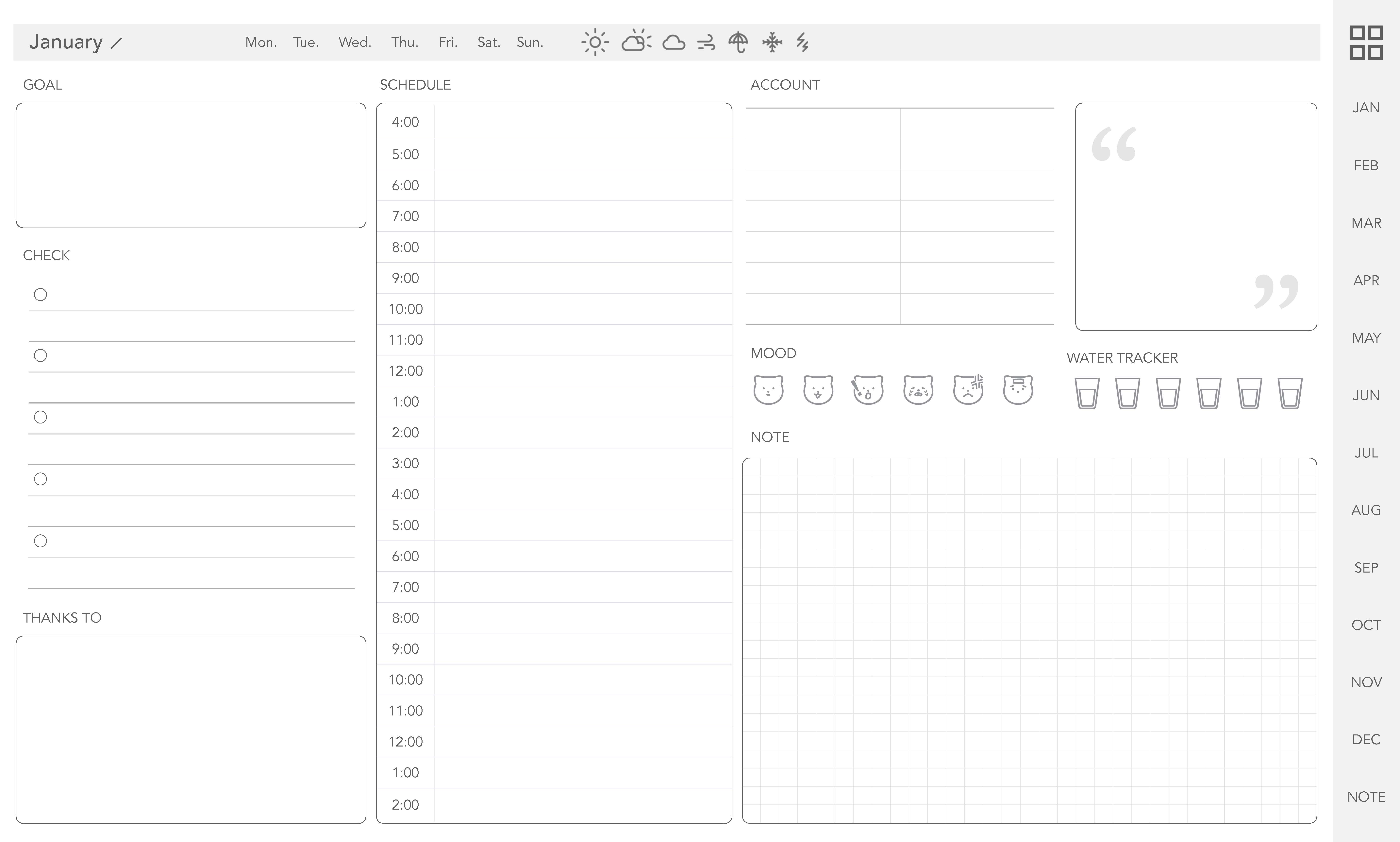Screen dimensions: 1400x842
Task: Select Sat. in the weekday row
Action: tap(489, 43)
